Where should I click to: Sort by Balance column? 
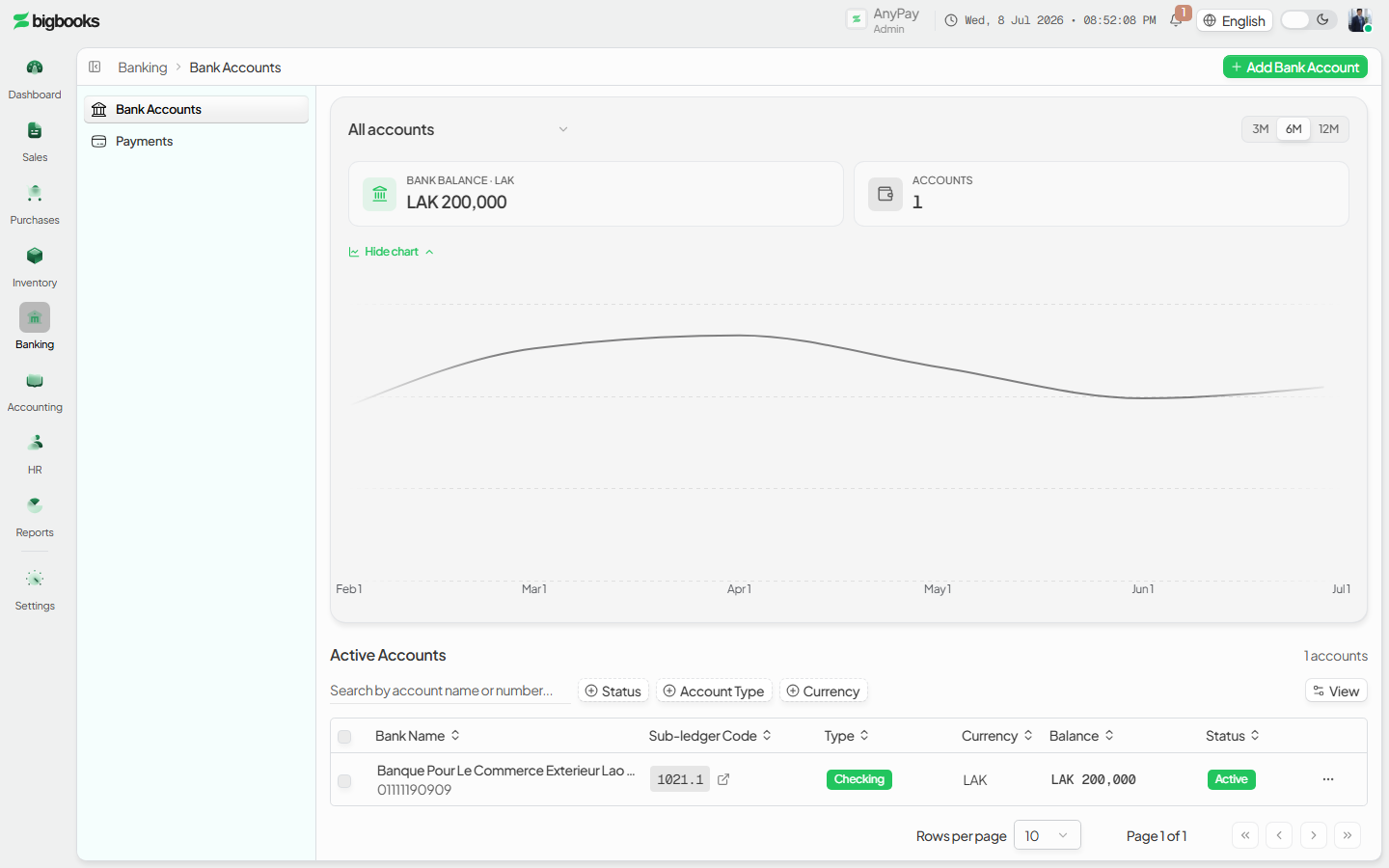tap(1081, 736)
